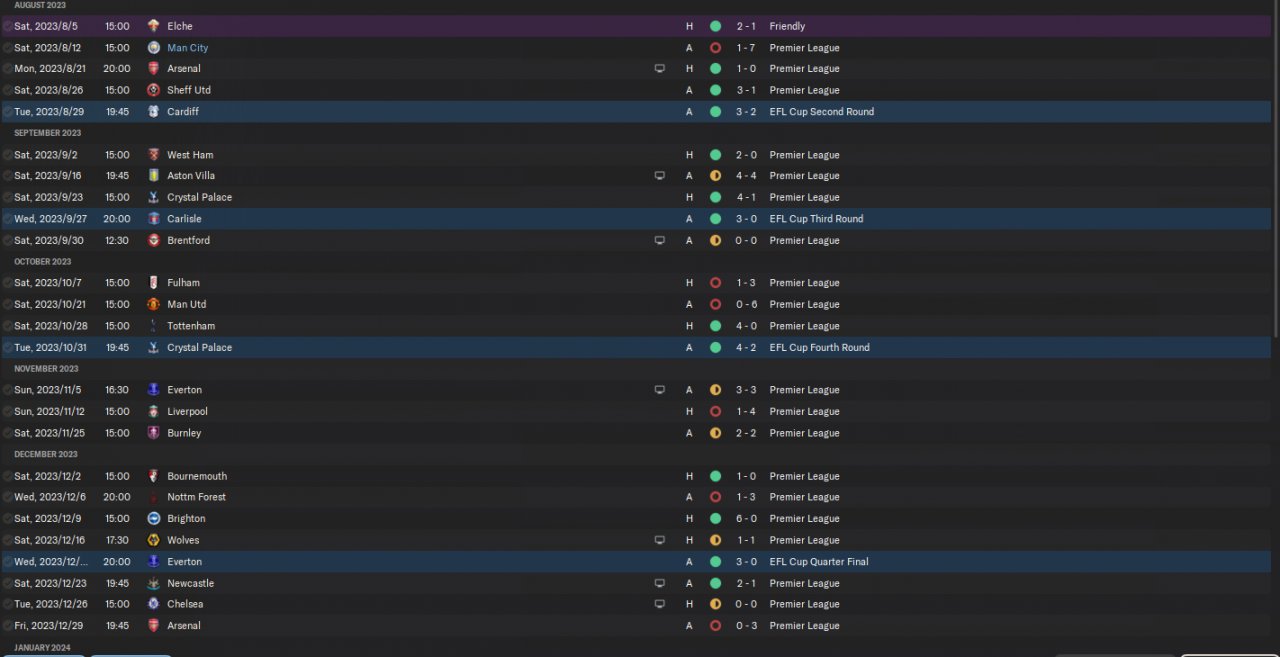Screen dimensions: 1280x657
Task: Toggle the tick circle on the Cardiff row
Action: tap(8, 112)
